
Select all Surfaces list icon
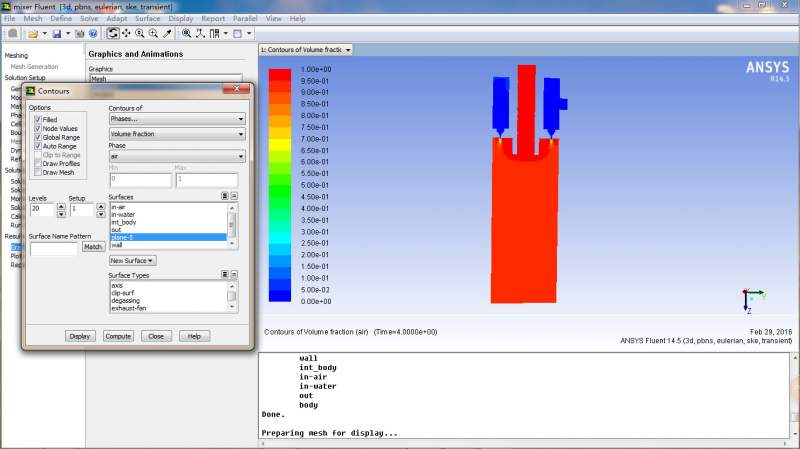224,196
